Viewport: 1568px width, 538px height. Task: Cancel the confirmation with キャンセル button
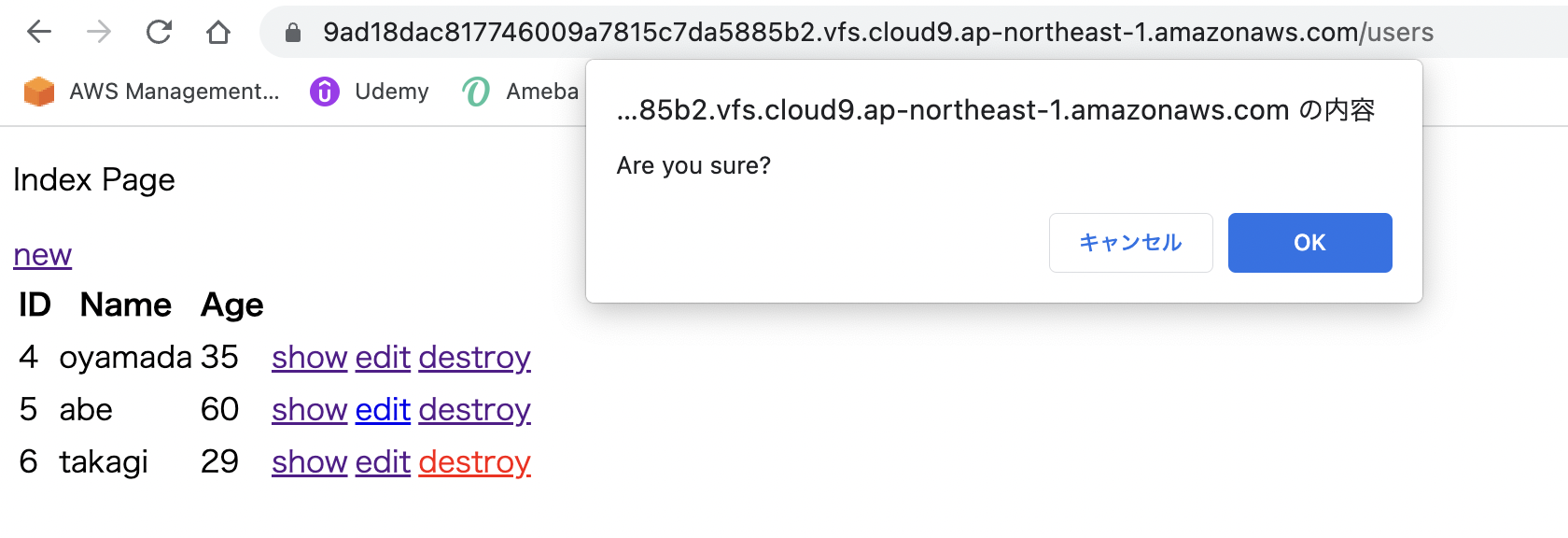click(x=1130, y=243)
